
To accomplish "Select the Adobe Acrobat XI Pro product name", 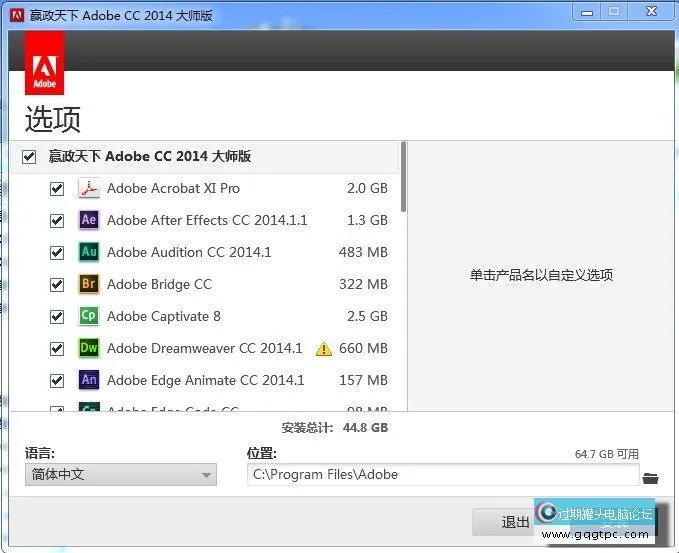I will tap(173, 188).
